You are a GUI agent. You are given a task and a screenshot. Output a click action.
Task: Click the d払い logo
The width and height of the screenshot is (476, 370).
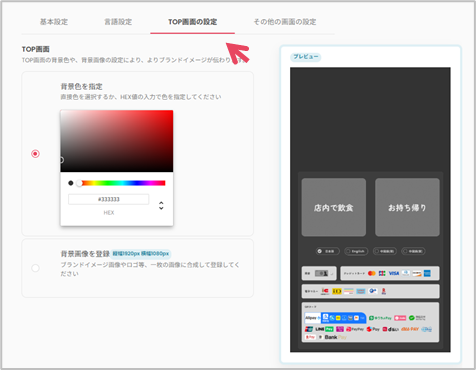tap(391, 329)
